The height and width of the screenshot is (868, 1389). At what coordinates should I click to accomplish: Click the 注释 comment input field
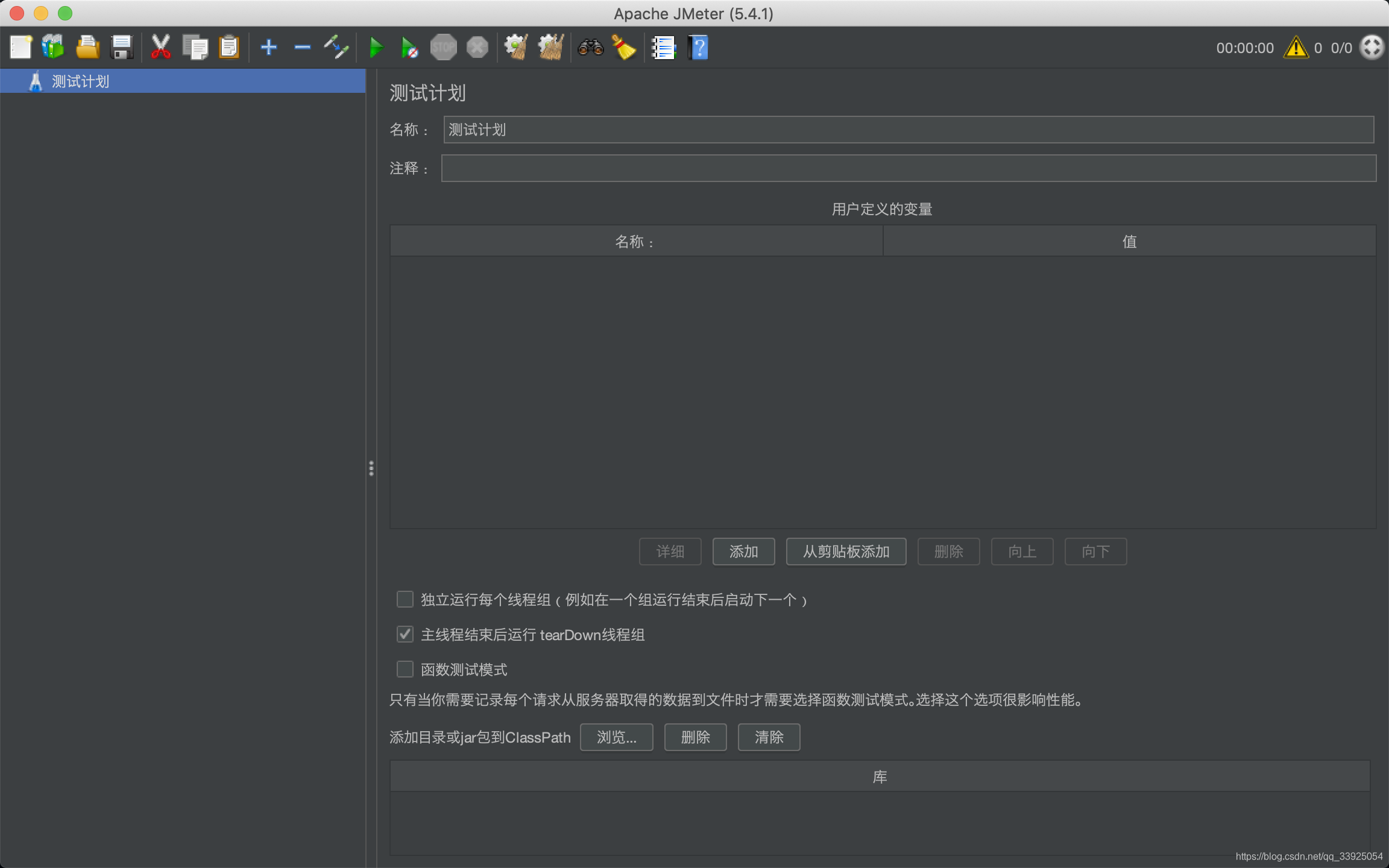(x=908, y=168)
